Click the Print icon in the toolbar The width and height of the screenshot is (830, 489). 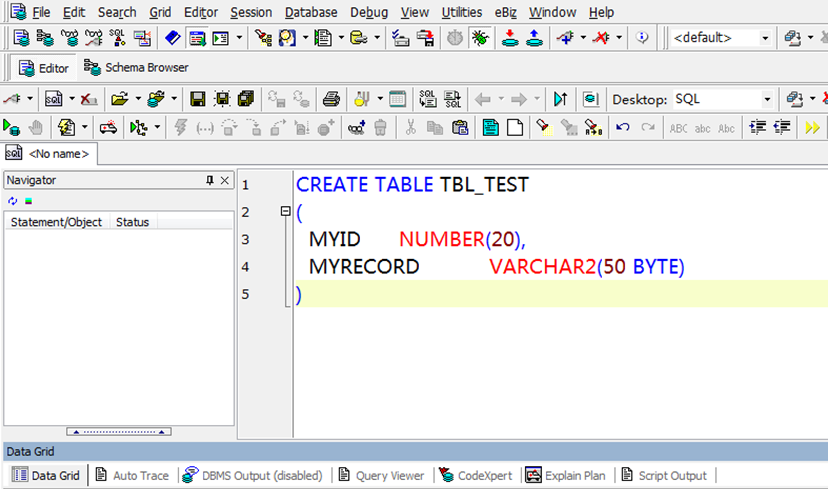tap(331, 99)
